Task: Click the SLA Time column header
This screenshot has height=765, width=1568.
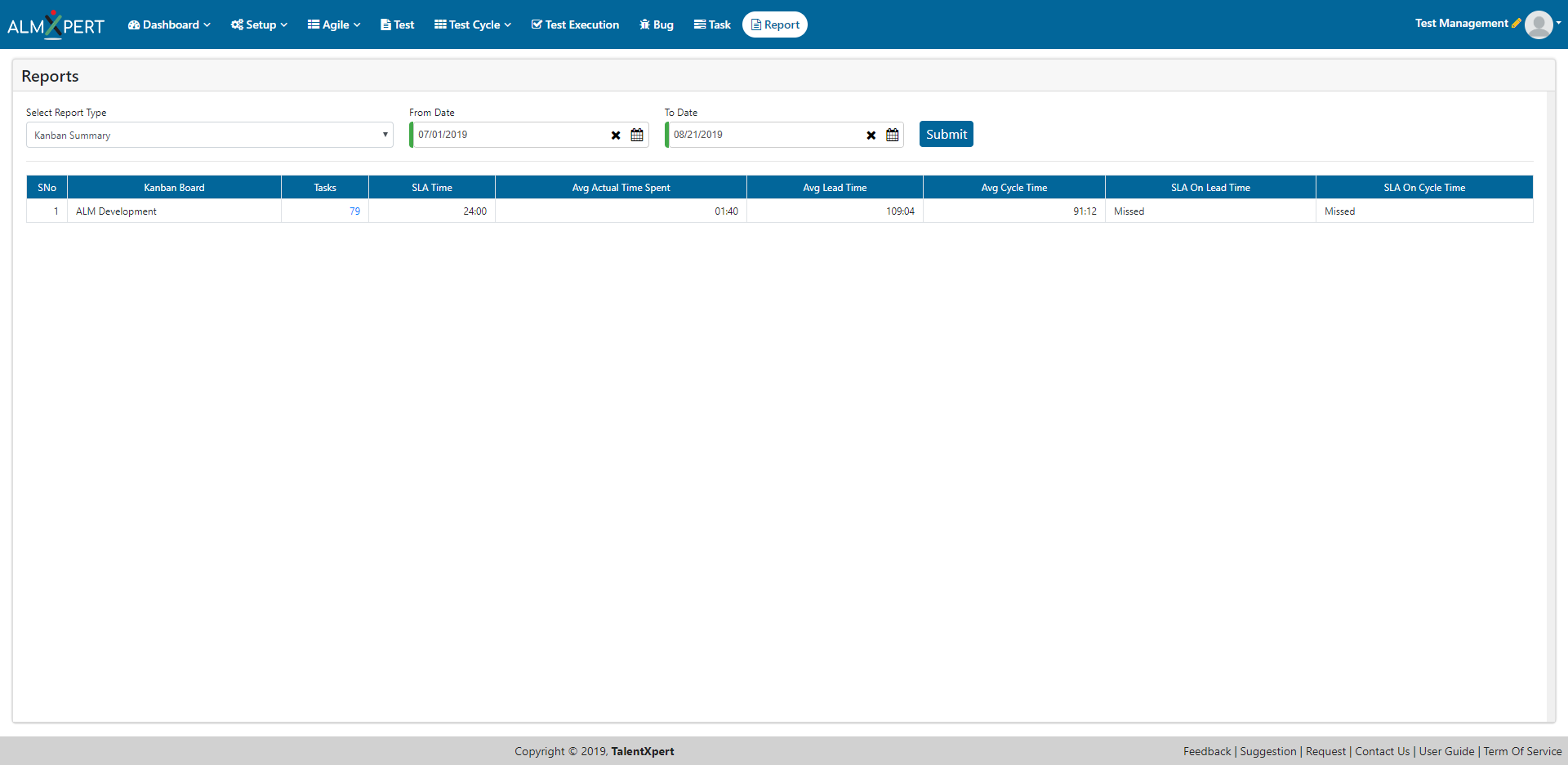Action: [432, 187]
